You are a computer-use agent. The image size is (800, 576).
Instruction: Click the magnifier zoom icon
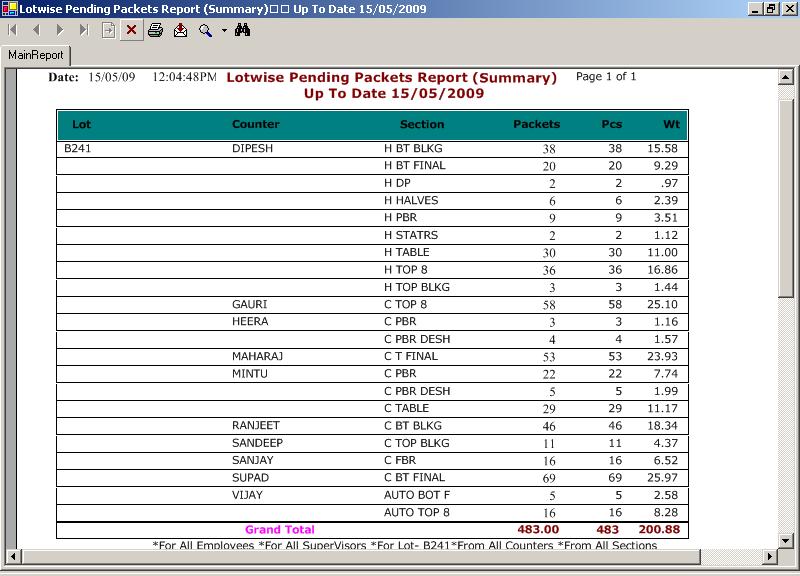tap(205, 31)
